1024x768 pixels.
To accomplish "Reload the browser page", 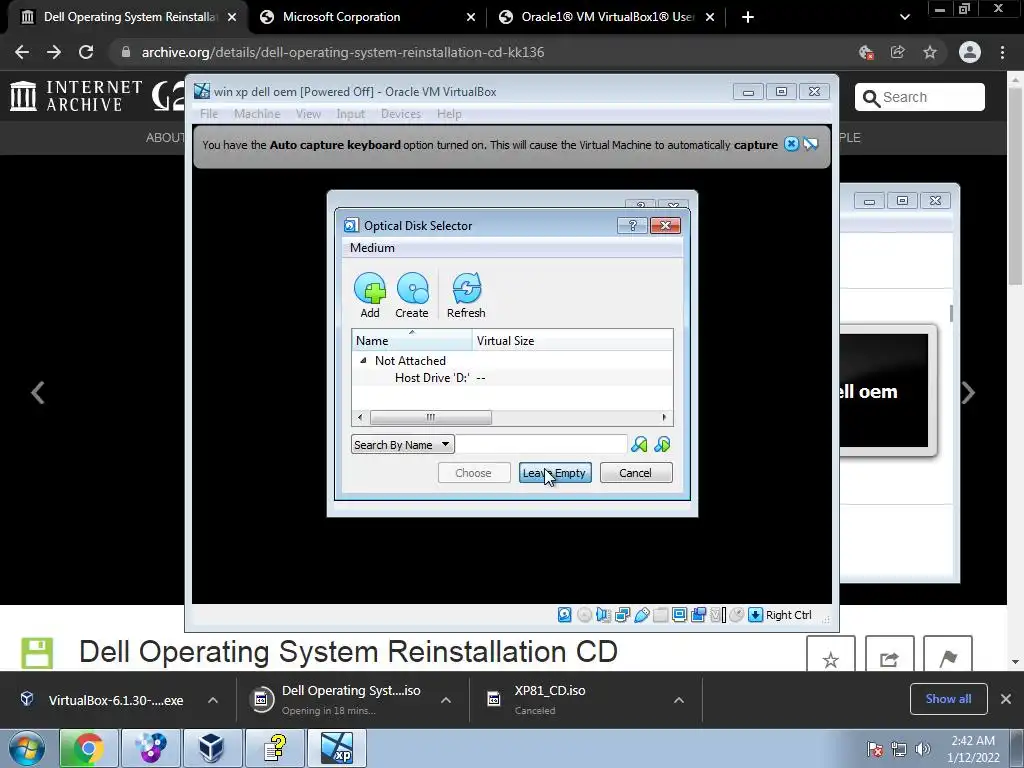I will [86, 52].
